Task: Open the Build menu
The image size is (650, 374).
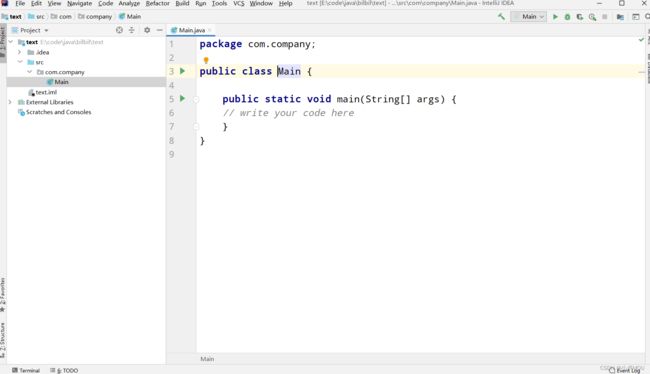Action: [x=182, y=3]
